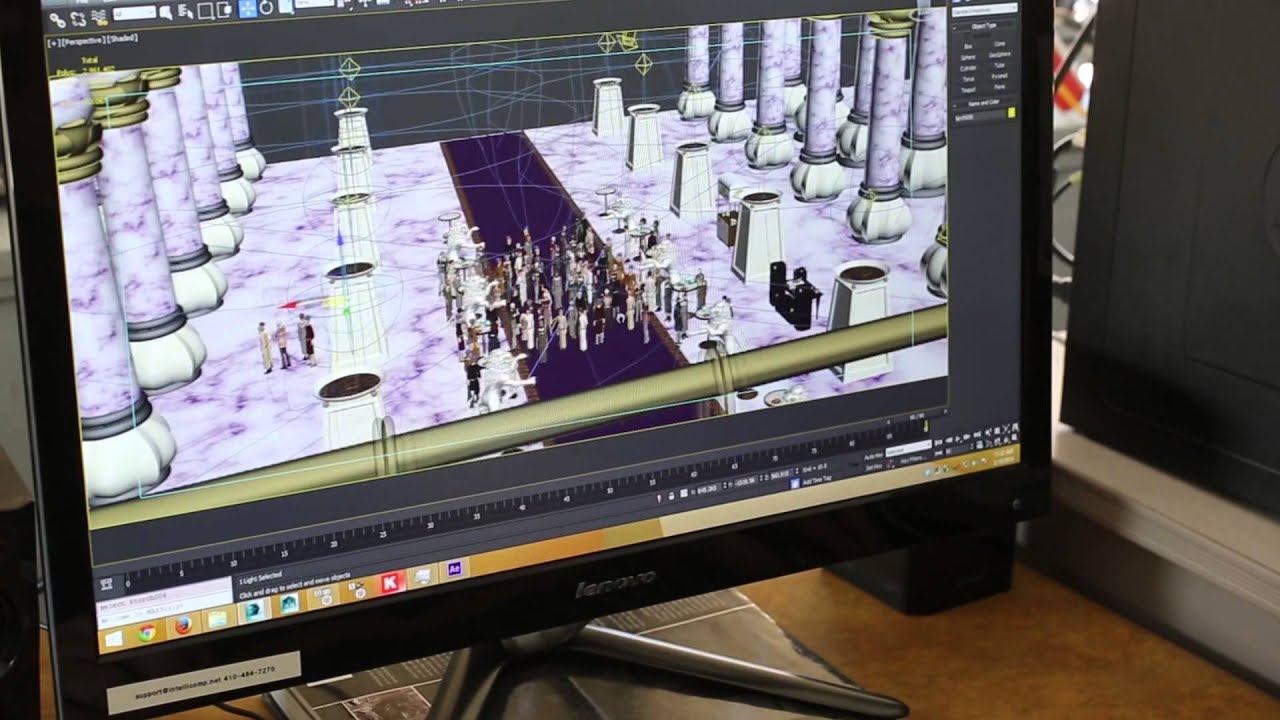Image resolution: width=1280 pixels, height=720 pixels.
Task: Open the selection filter 'All' dropdown
Action: pyautogui.click(x=134, y=13)
